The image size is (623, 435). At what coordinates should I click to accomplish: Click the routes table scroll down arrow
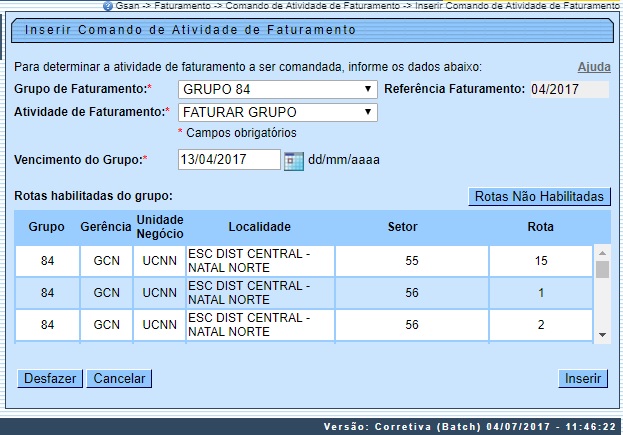(x=602, y=335)
